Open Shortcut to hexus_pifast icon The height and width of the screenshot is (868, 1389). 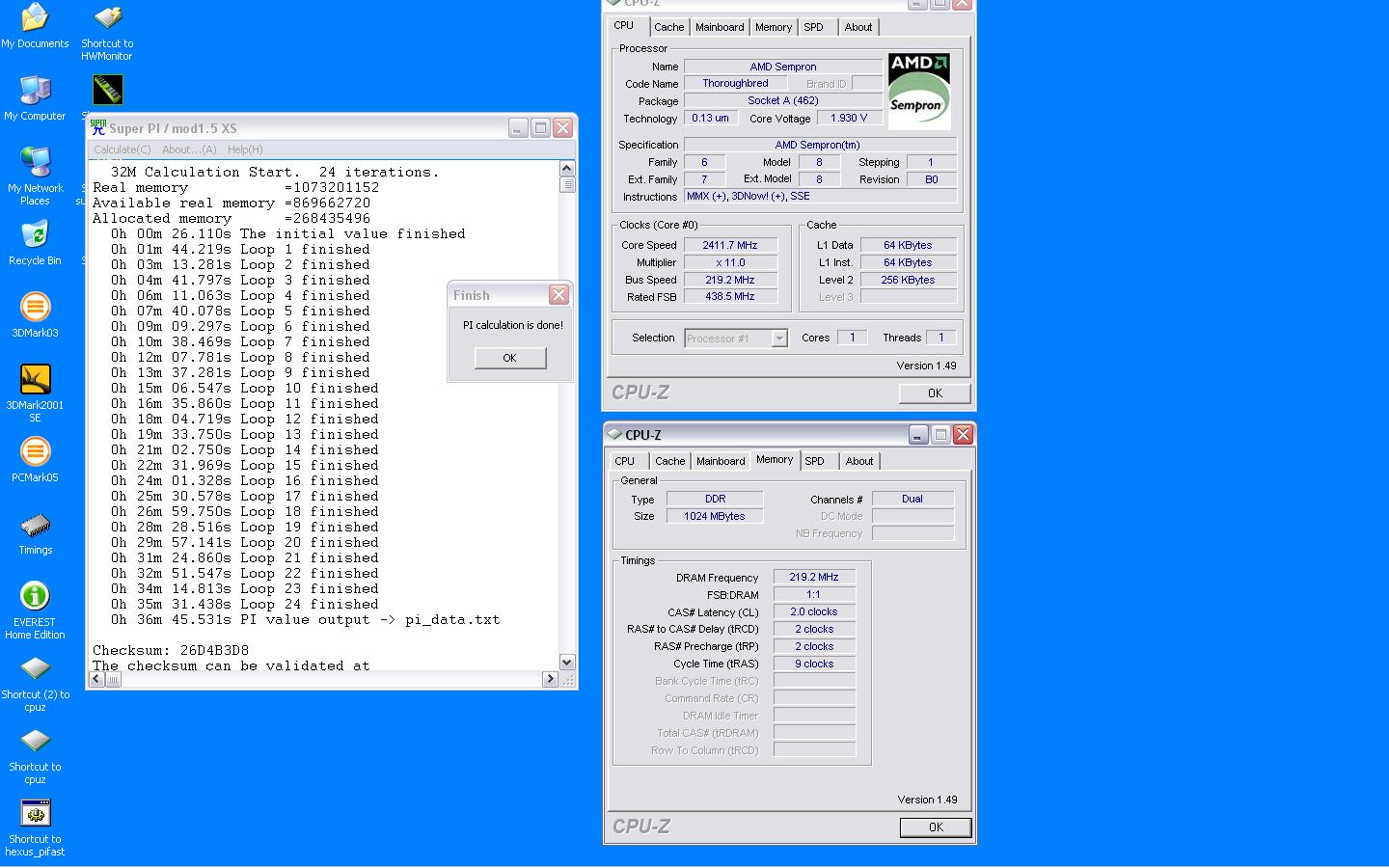click(x=35, y=827)
